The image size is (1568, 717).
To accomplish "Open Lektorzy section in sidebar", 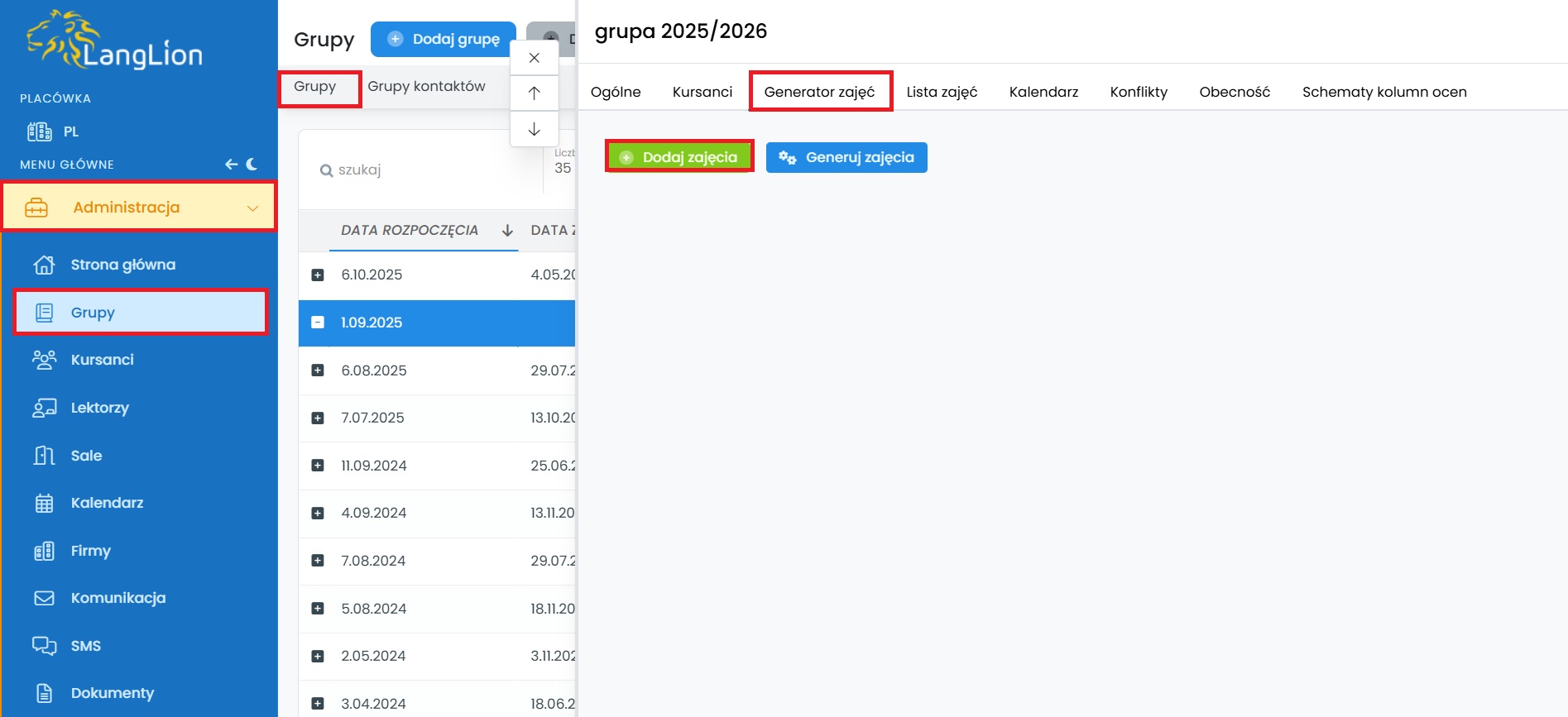I will [x=99, y=408].
